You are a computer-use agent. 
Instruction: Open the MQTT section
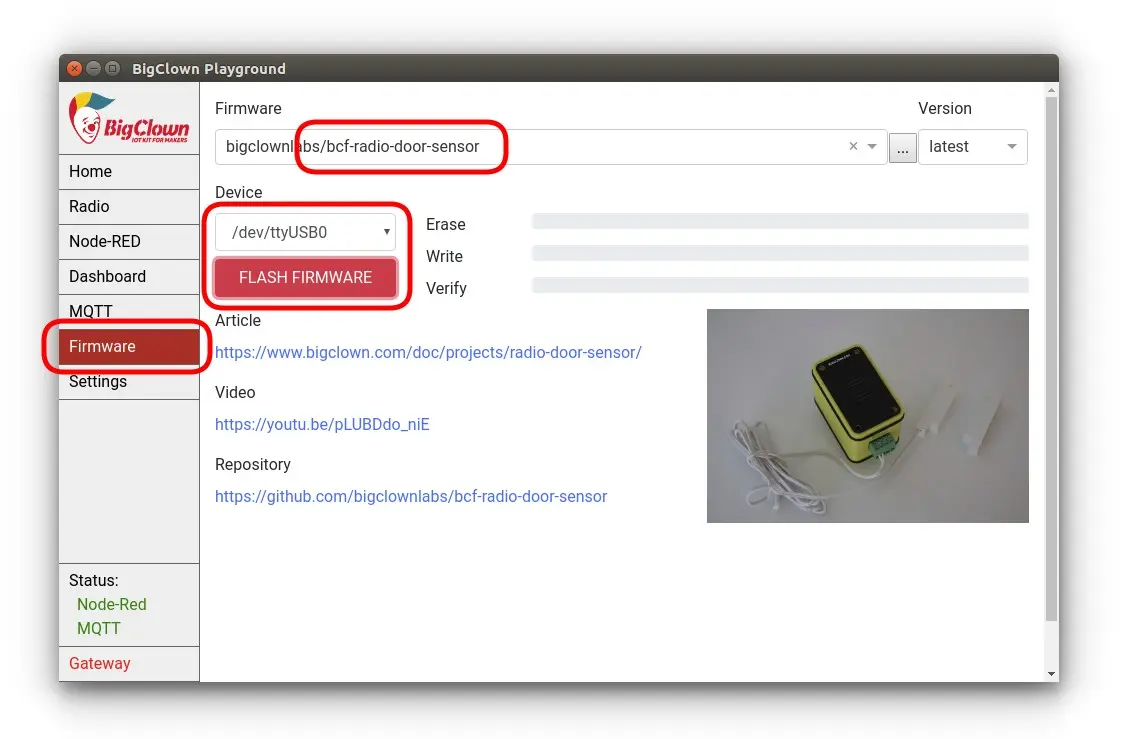pyautogui.click(x=129, y=311)
